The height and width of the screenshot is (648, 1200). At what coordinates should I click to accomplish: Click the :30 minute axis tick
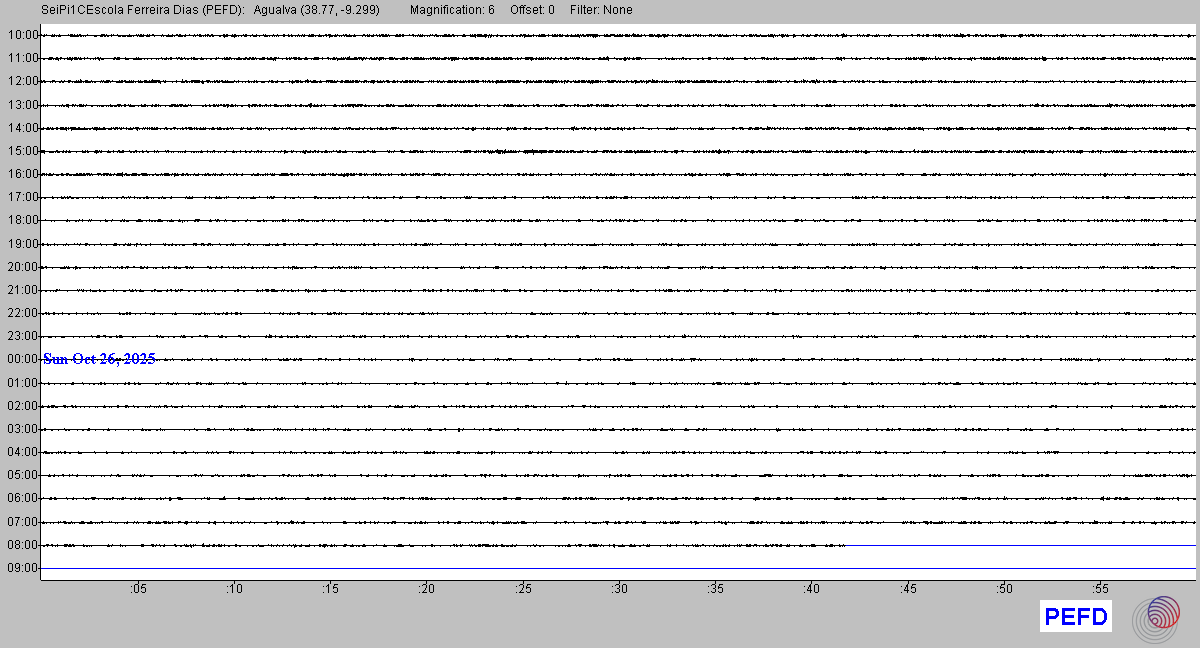tap(620, 589)
